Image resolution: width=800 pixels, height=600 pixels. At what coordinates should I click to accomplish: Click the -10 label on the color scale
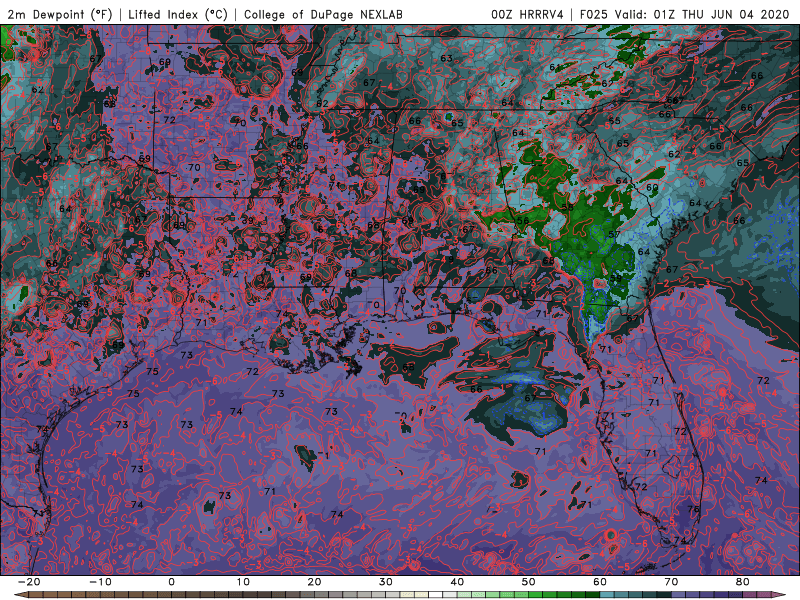coord(100,582)
